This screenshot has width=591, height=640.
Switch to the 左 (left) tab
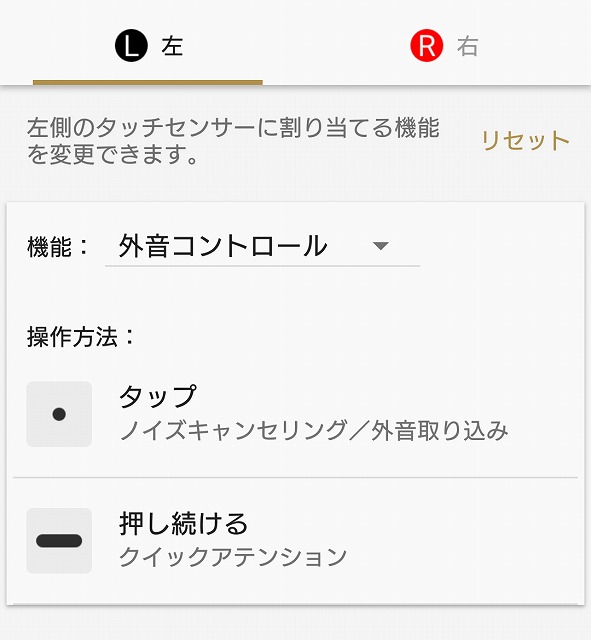click(x=148, y=43)
